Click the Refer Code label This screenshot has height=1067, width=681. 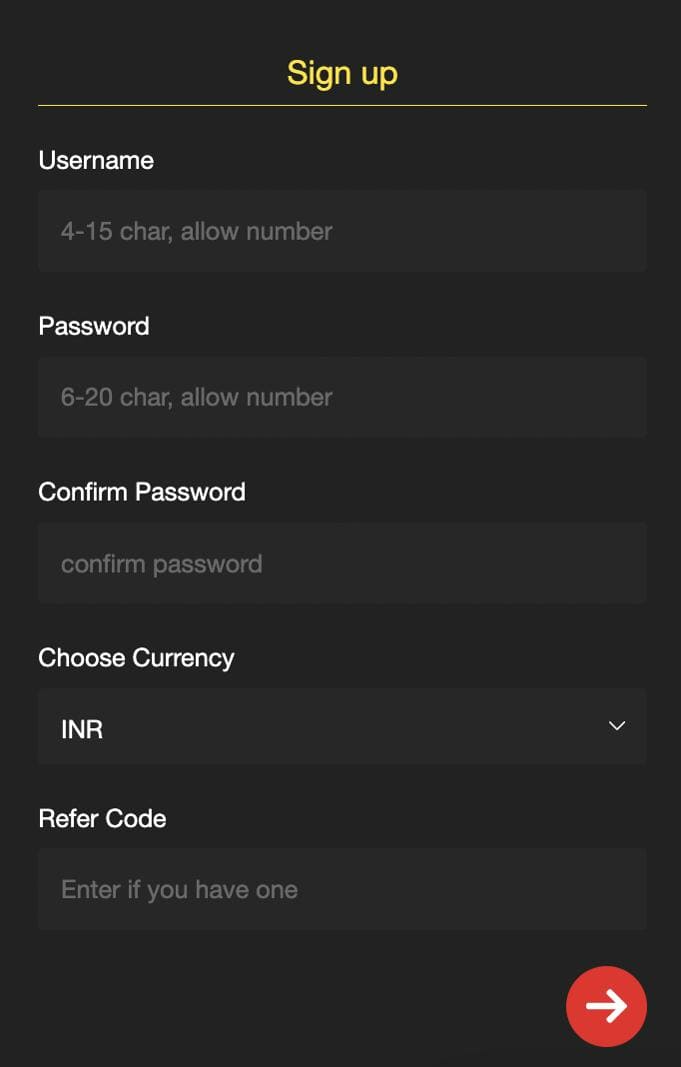tap(102, 819)
